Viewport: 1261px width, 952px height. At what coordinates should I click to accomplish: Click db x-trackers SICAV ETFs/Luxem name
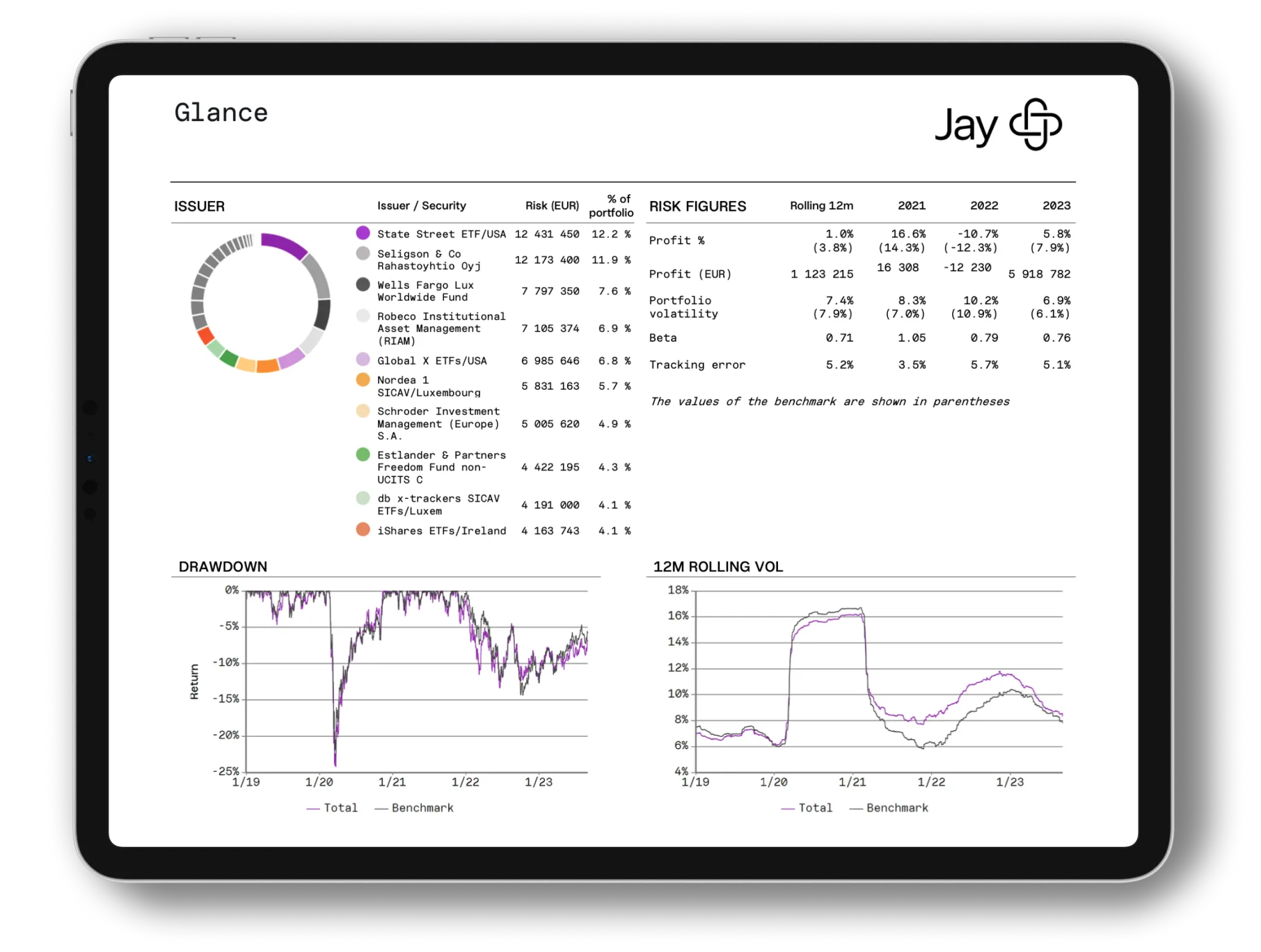(x=438, y=505)
